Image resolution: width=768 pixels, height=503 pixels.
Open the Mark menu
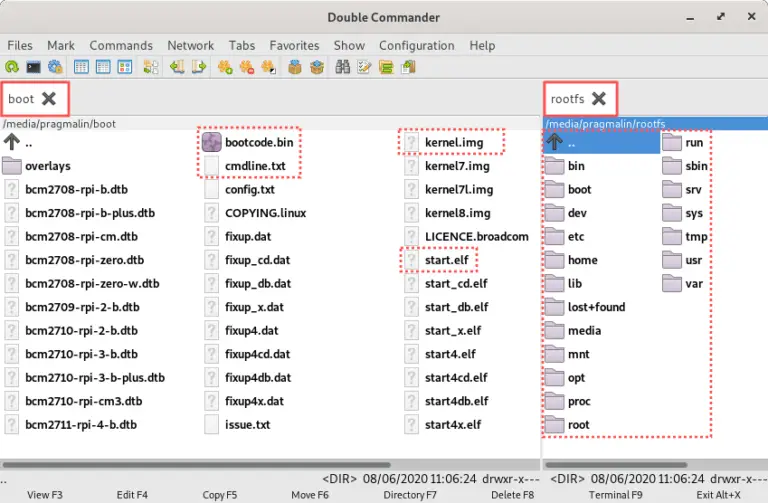pyautogui.click(x=61, y=46)
